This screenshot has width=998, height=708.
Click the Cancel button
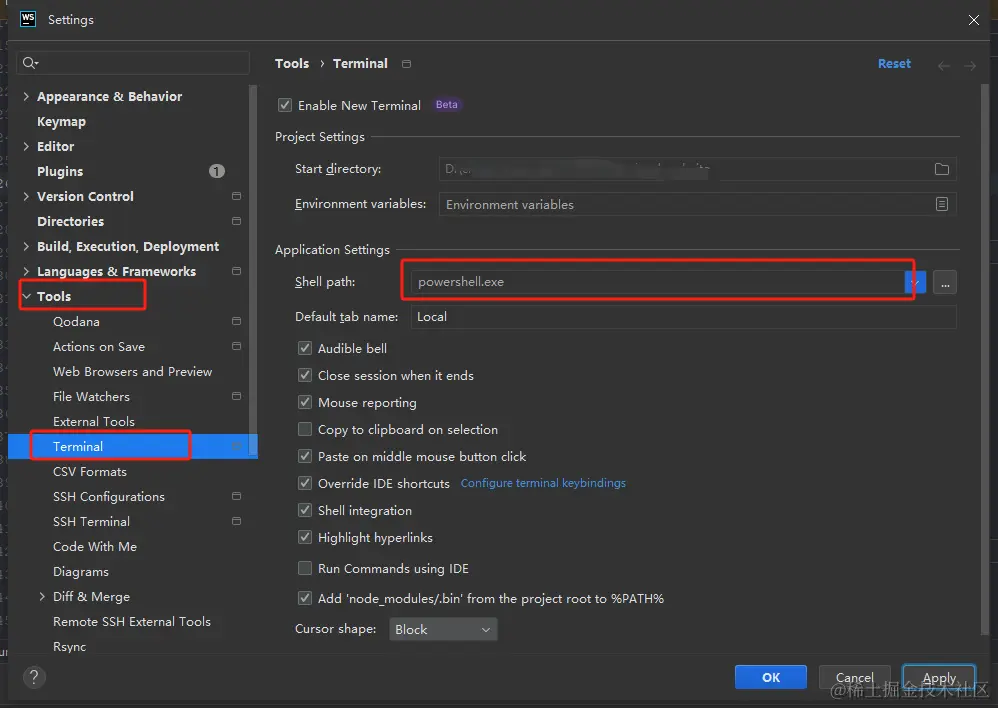(854, 677)
